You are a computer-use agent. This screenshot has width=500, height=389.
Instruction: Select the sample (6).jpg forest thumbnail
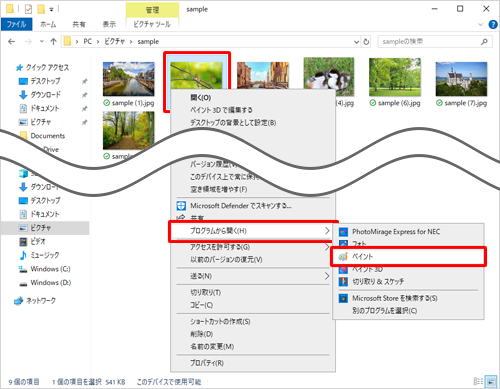[x=395, y=77]
